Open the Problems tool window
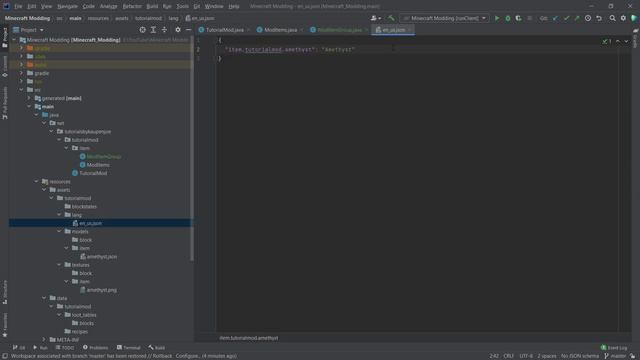This screenshot has width=640, height=360. (x=95, y=348)
